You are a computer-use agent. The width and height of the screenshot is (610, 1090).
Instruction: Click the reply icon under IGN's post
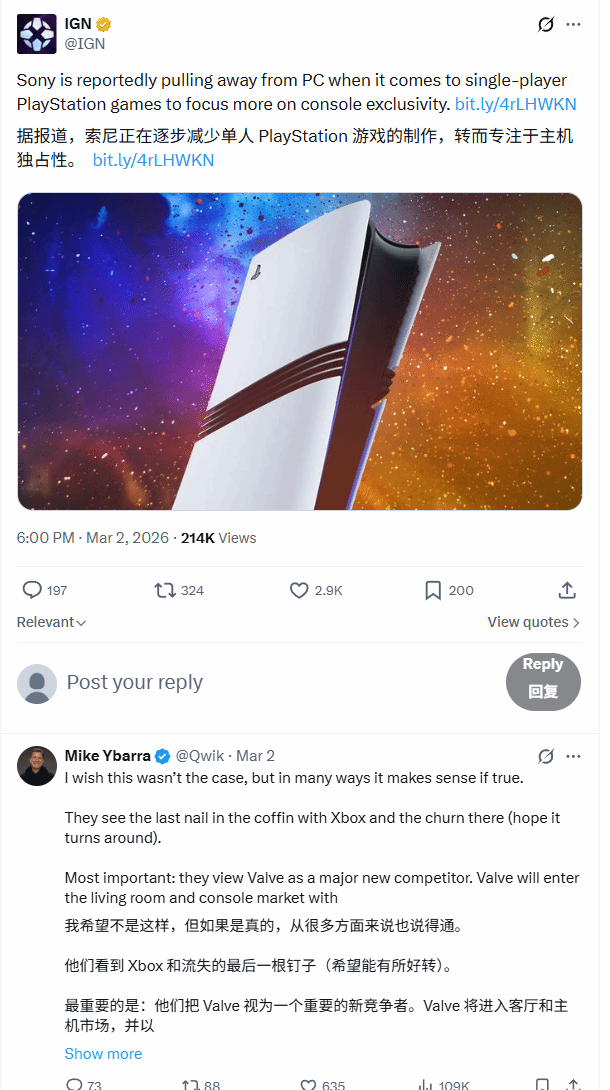(x=33, y=591)
